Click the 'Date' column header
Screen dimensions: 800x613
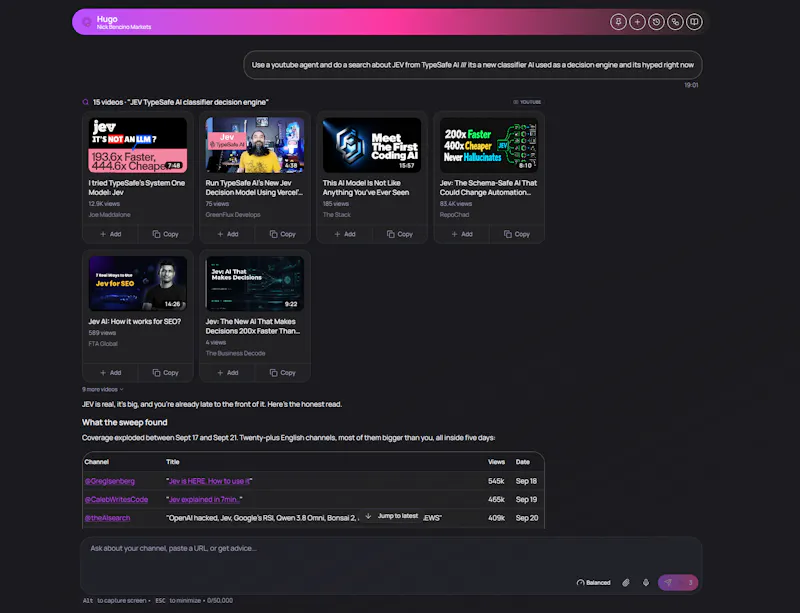click(522, 462)
